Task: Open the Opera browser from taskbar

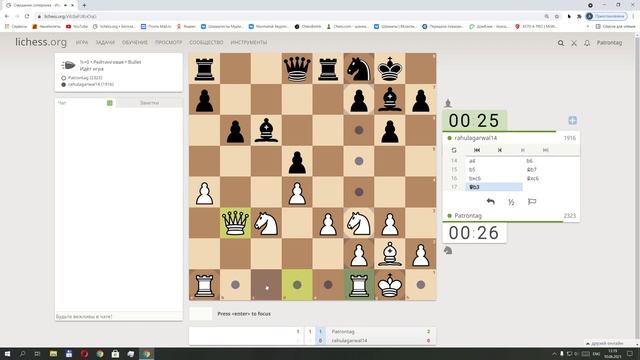Action: click(84, 353)
